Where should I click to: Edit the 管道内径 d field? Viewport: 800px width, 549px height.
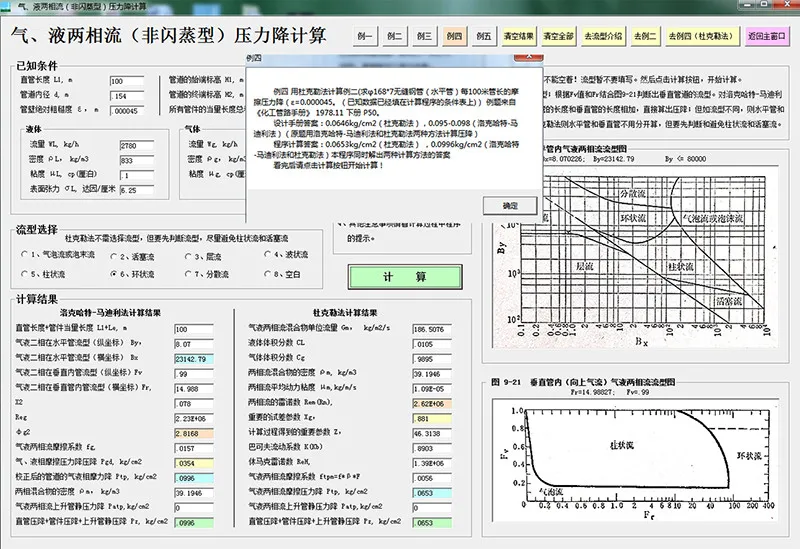click(x=127, y=96)
